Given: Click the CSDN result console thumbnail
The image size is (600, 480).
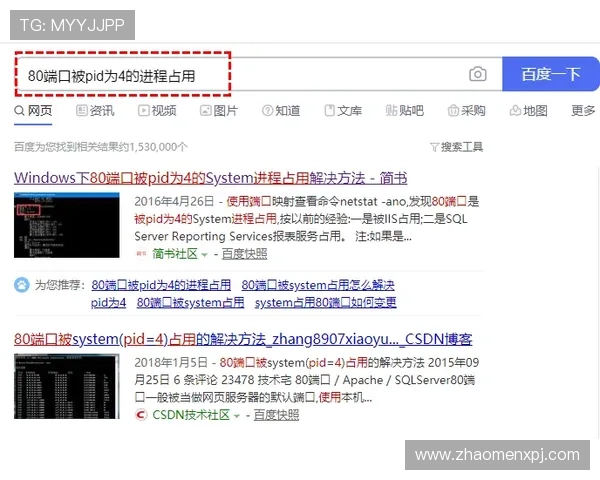Looking at the screenshot, I should (x=67, y=386).
